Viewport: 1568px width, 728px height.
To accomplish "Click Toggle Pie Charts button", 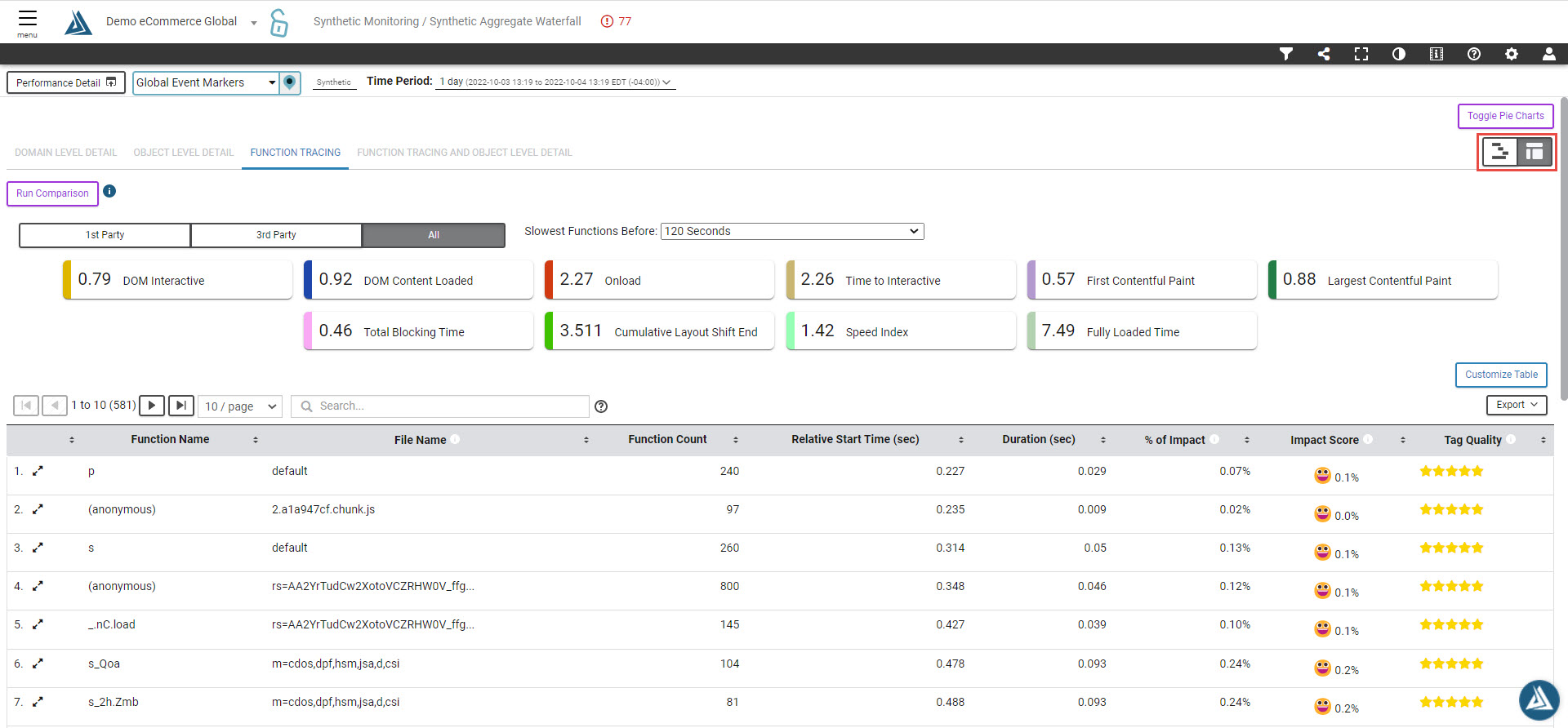I will (1505, 116).
